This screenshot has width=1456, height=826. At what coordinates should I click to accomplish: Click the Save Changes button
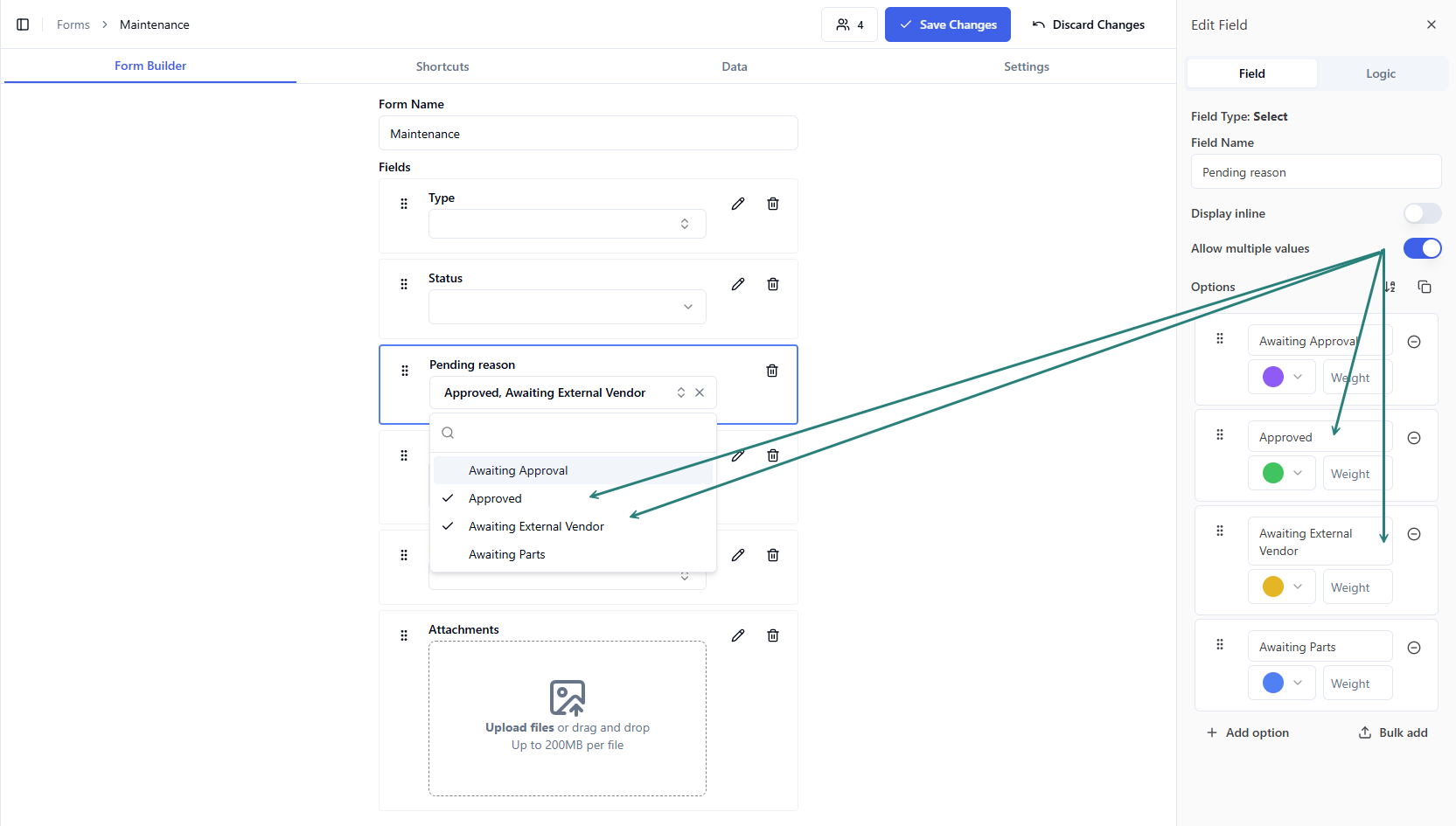coord(948,24)
